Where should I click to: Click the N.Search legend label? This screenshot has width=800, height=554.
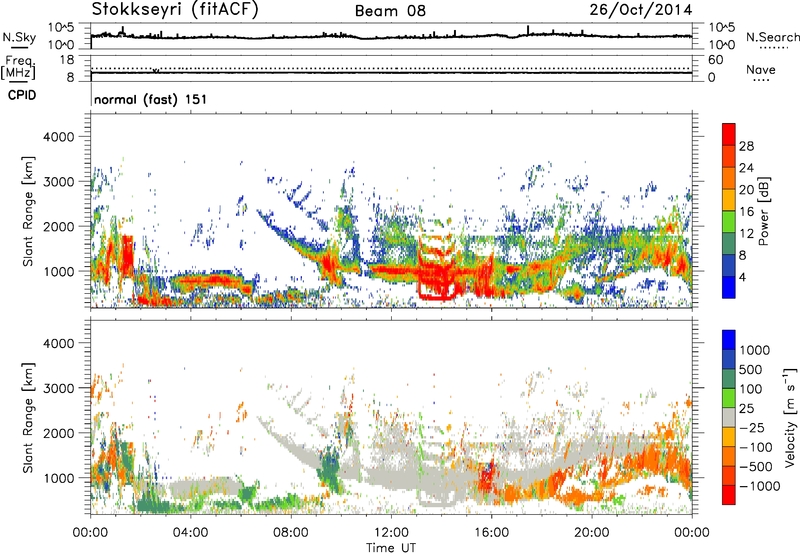(x=772, y=37)
